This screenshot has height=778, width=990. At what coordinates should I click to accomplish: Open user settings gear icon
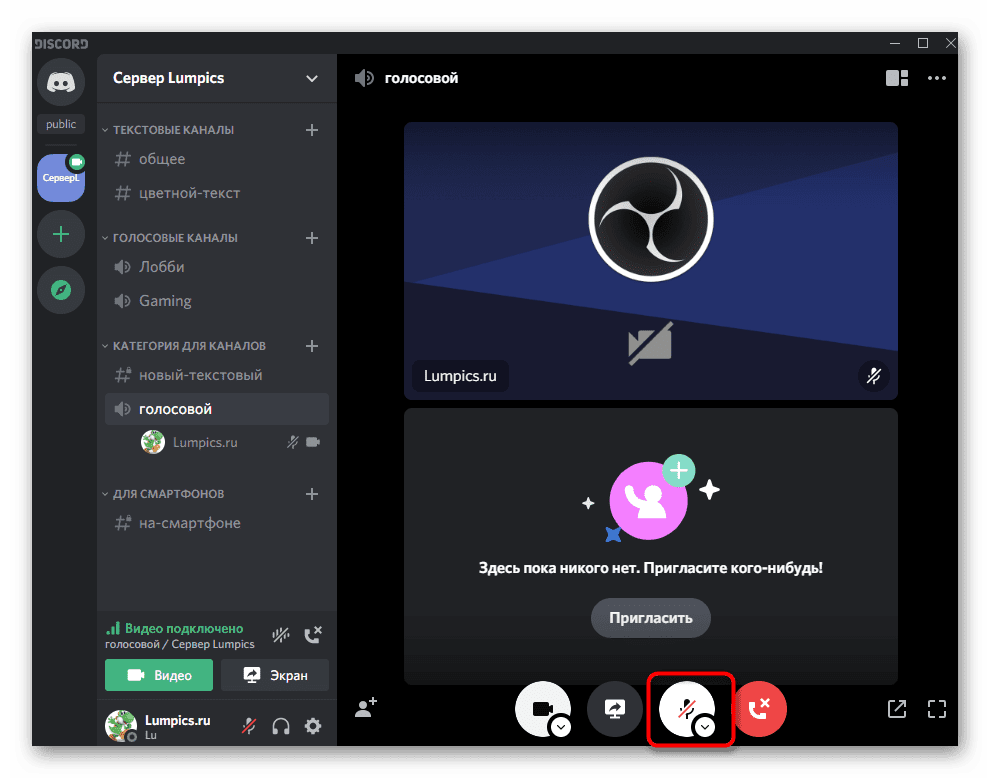tap(313, 726)
